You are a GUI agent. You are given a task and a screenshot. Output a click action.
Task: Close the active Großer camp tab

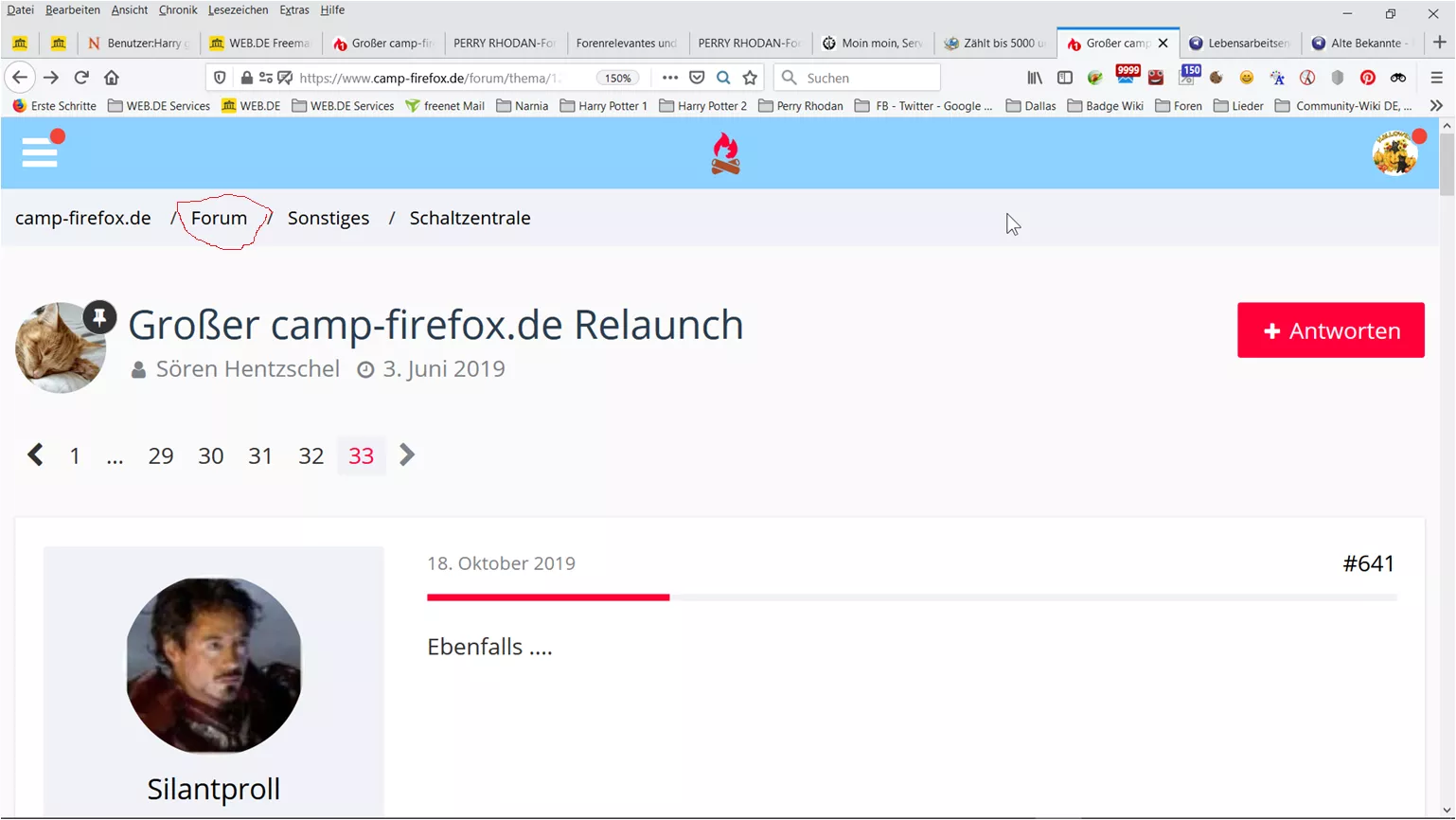[x=1163, y=43]
